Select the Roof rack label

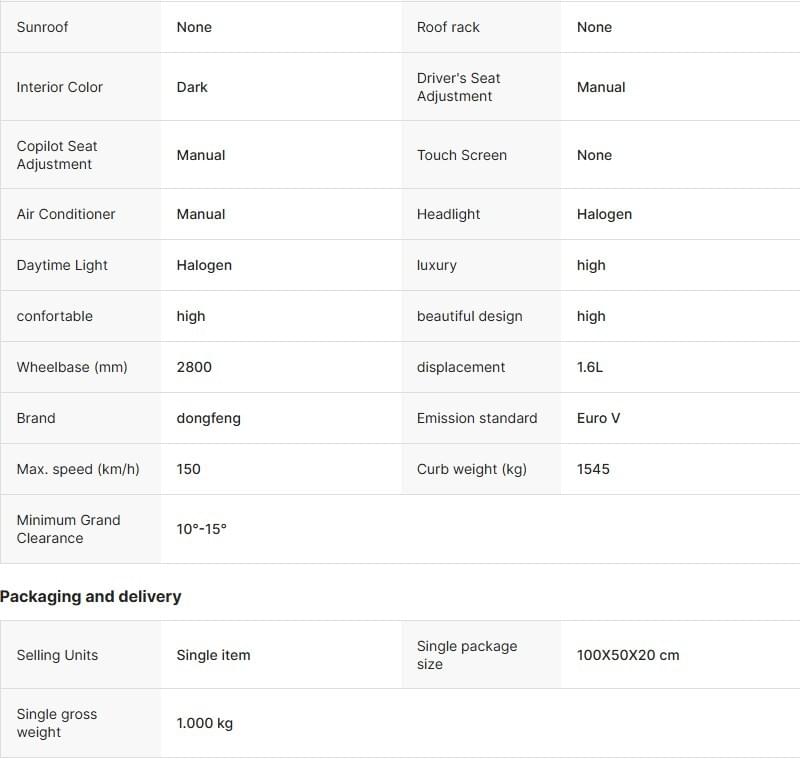pyautogui.click(x=448, y=27)
